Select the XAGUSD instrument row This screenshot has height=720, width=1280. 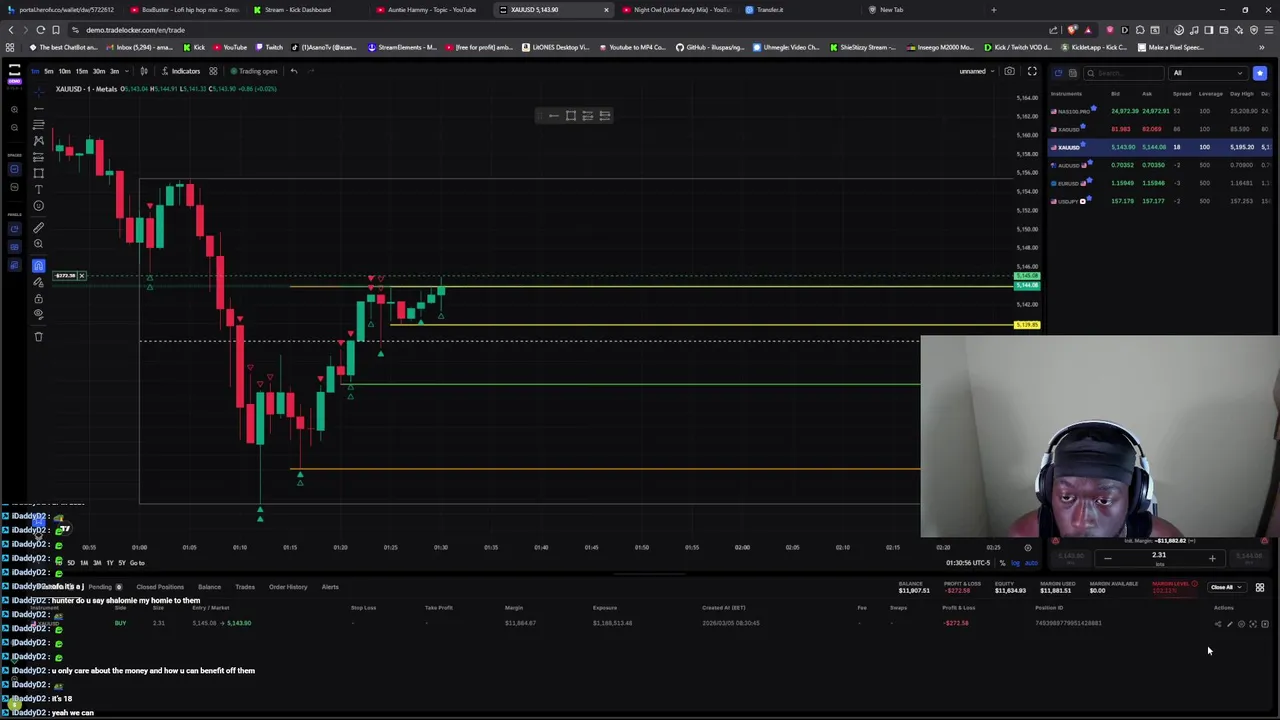1160,129
